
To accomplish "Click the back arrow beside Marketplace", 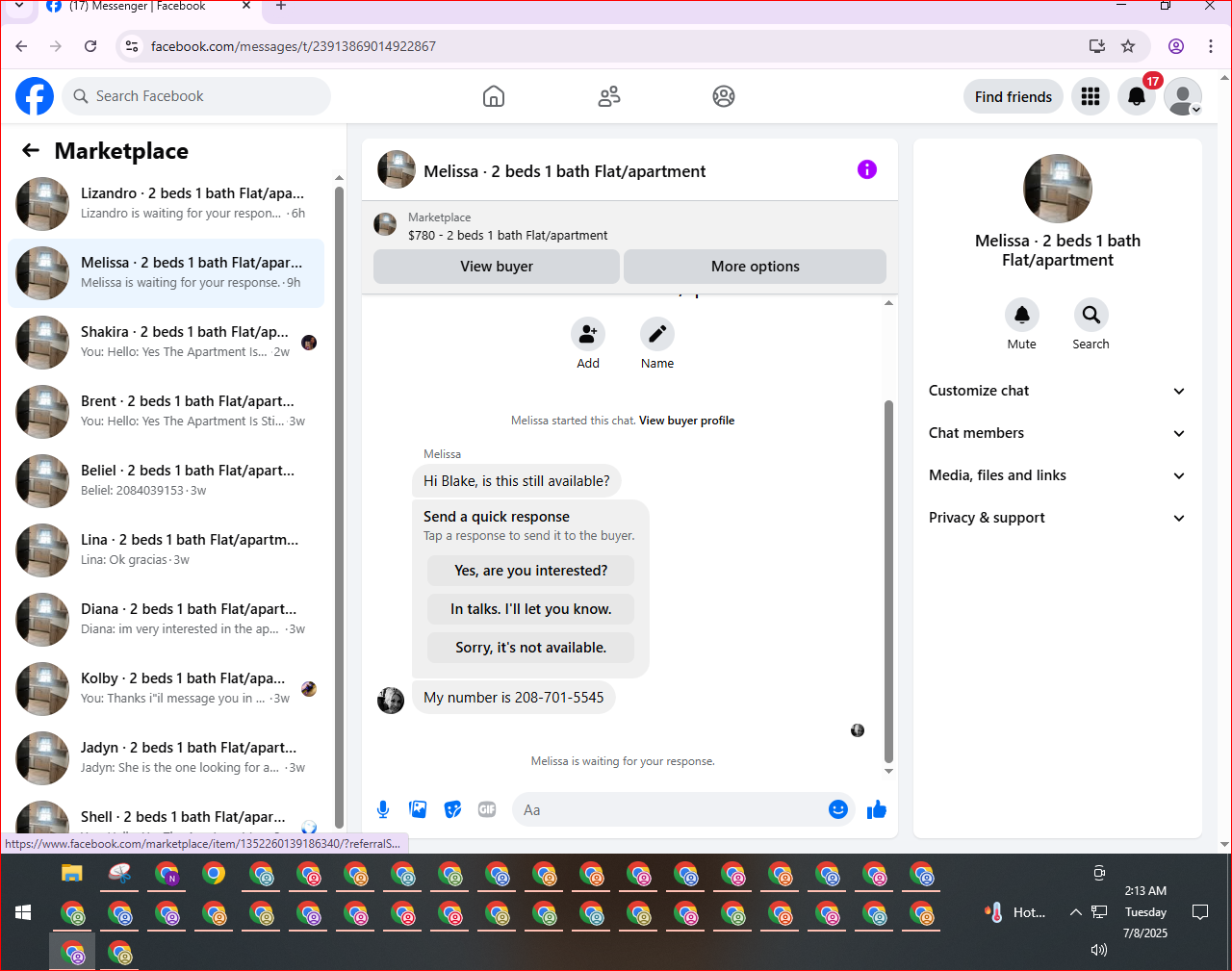I will tap(31, 150).
